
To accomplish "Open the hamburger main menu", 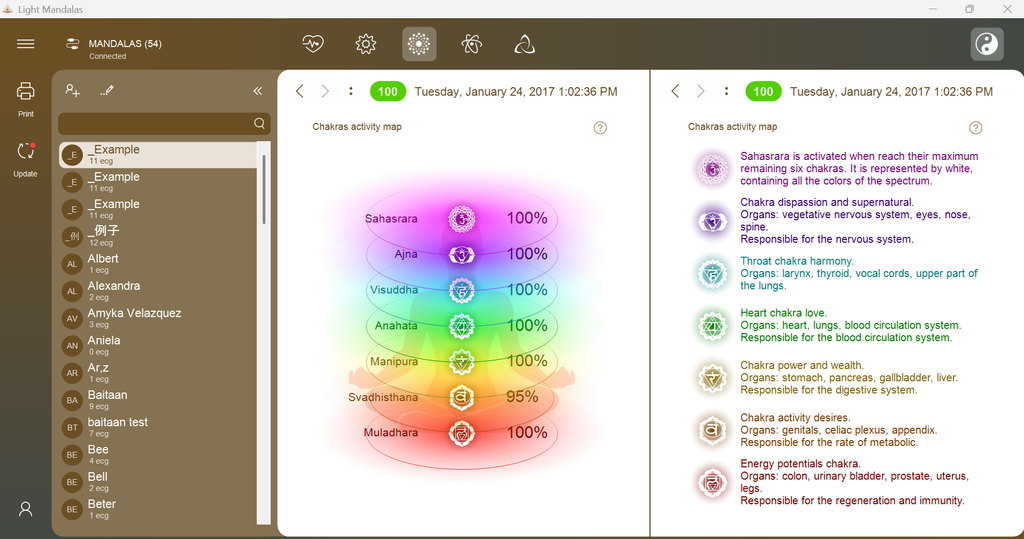I will 25,44.
